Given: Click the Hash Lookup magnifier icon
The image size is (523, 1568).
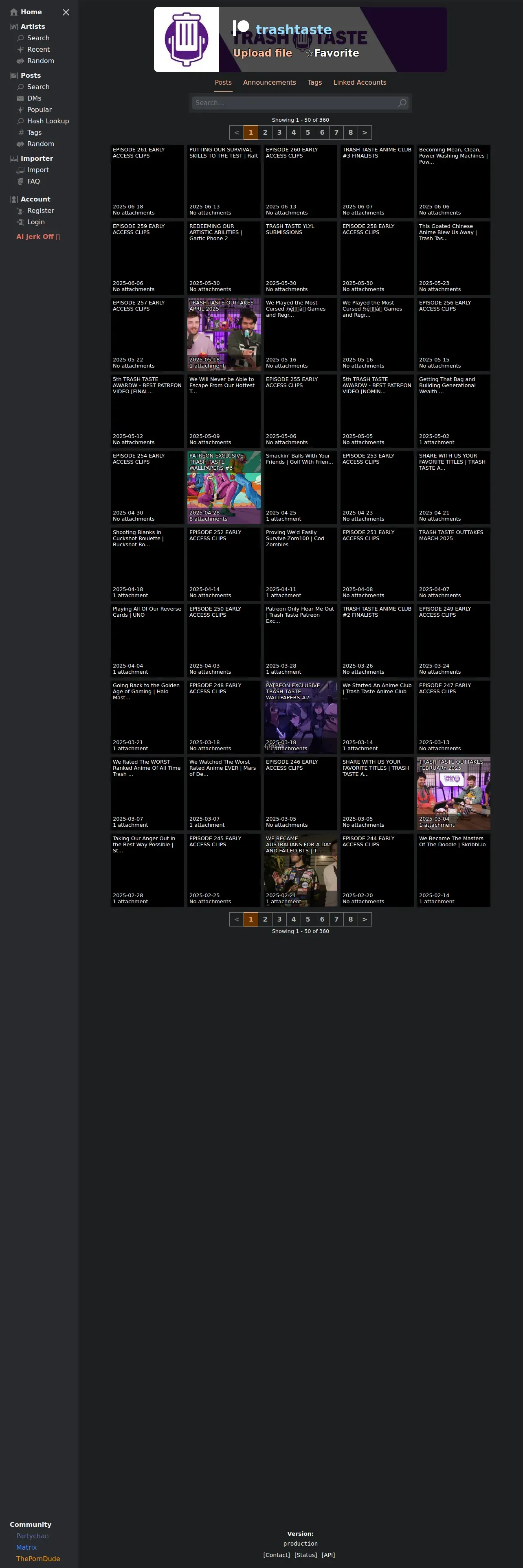Looking at the screenshot, I should (x=20, y=121).
